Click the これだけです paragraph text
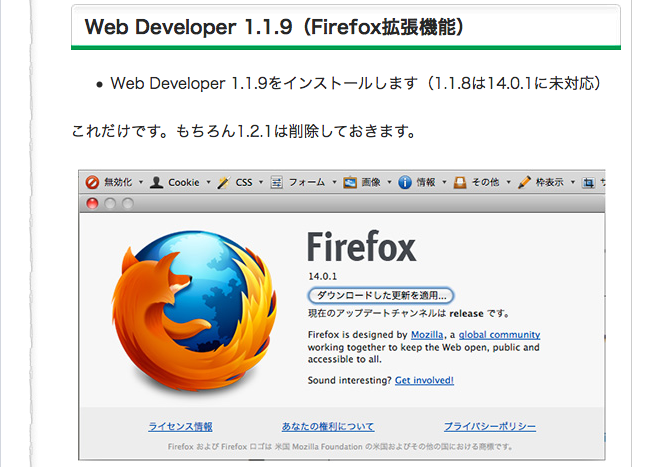Viewport: 657px width, 467px height. pos(243,132)
